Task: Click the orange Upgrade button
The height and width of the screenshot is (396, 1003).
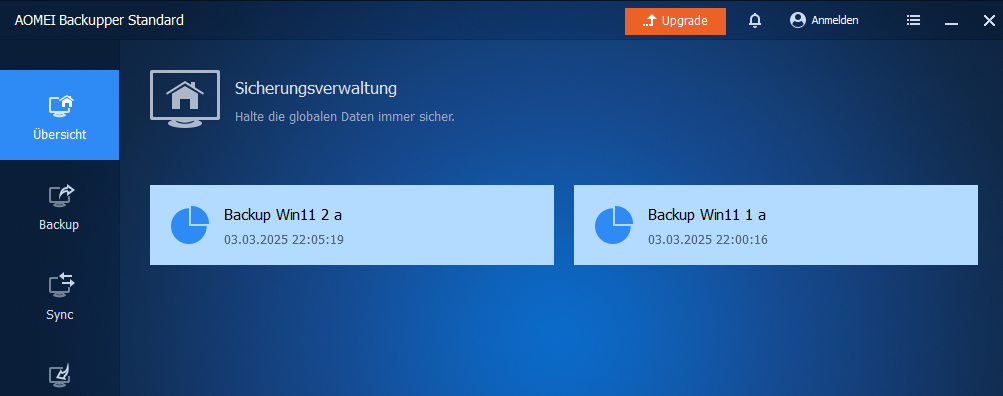Action: click(x=675, y=21)
